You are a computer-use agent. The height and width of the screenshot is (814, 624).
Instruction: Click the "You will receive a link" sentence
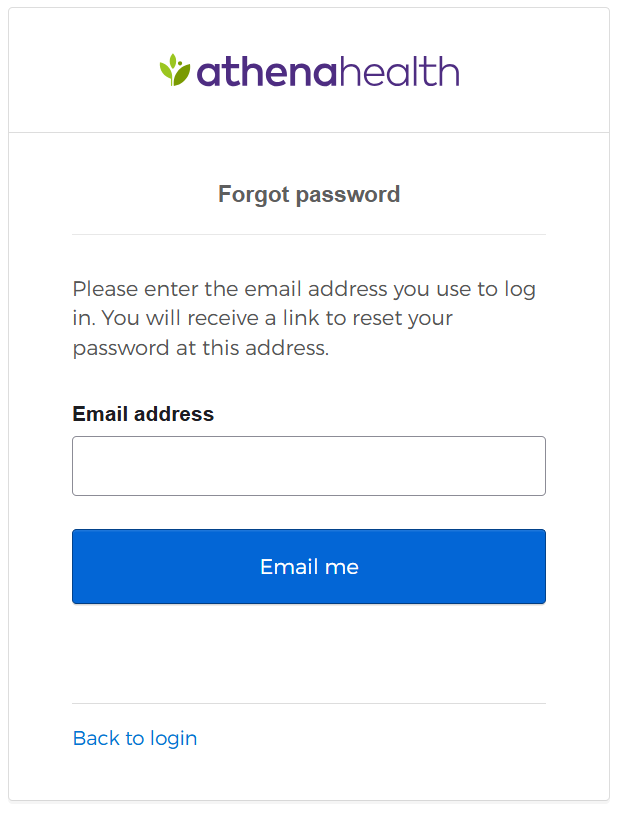coord(300,319)
